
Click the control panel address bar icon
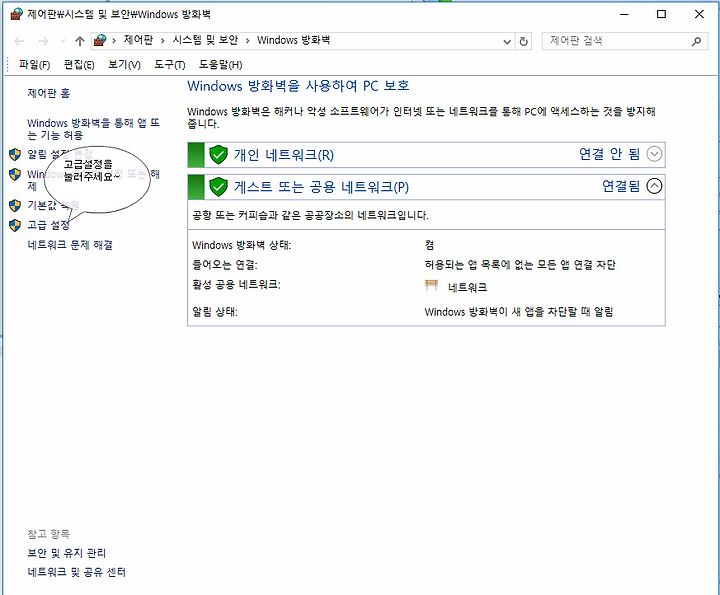[x=100, y=41]
